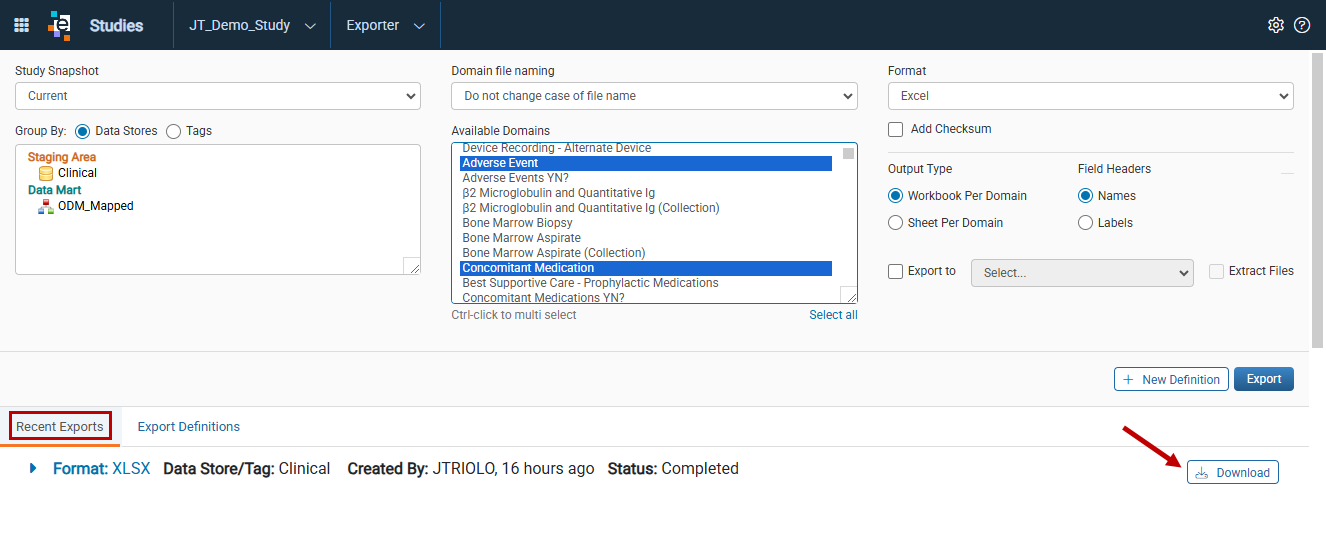The width and height of the screenshot is (1326, 543).
Task: Select Labels field headers radio
Action: pos(1085,223)
